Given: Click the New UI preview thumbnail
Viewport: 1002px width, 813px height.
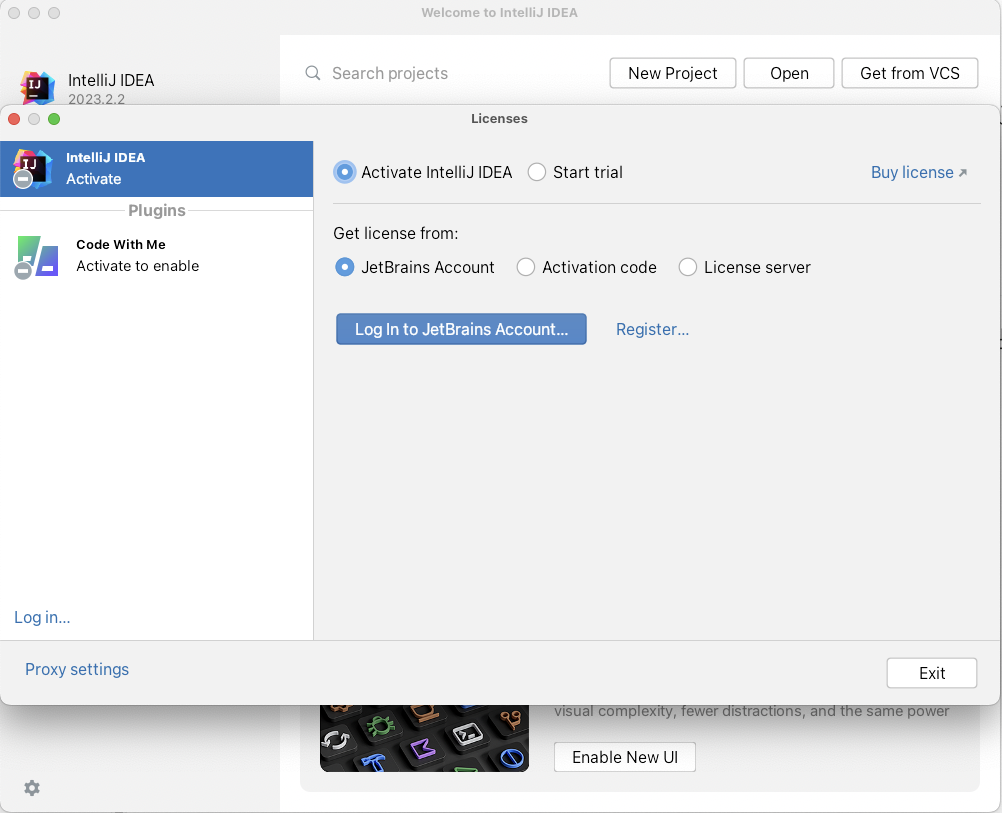Looking at the screenshot, I should click(424, 738).
